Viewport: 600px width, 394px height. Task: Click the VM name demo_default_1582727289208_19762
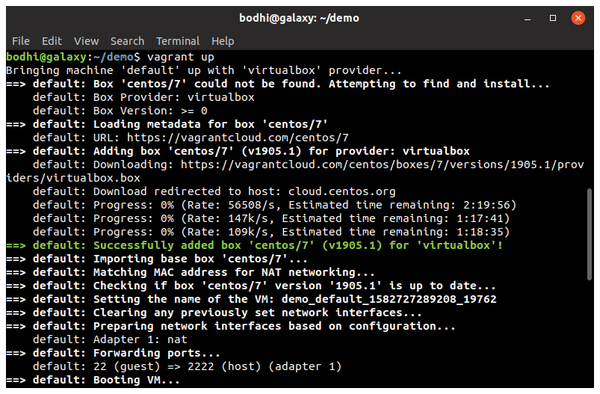389,299
